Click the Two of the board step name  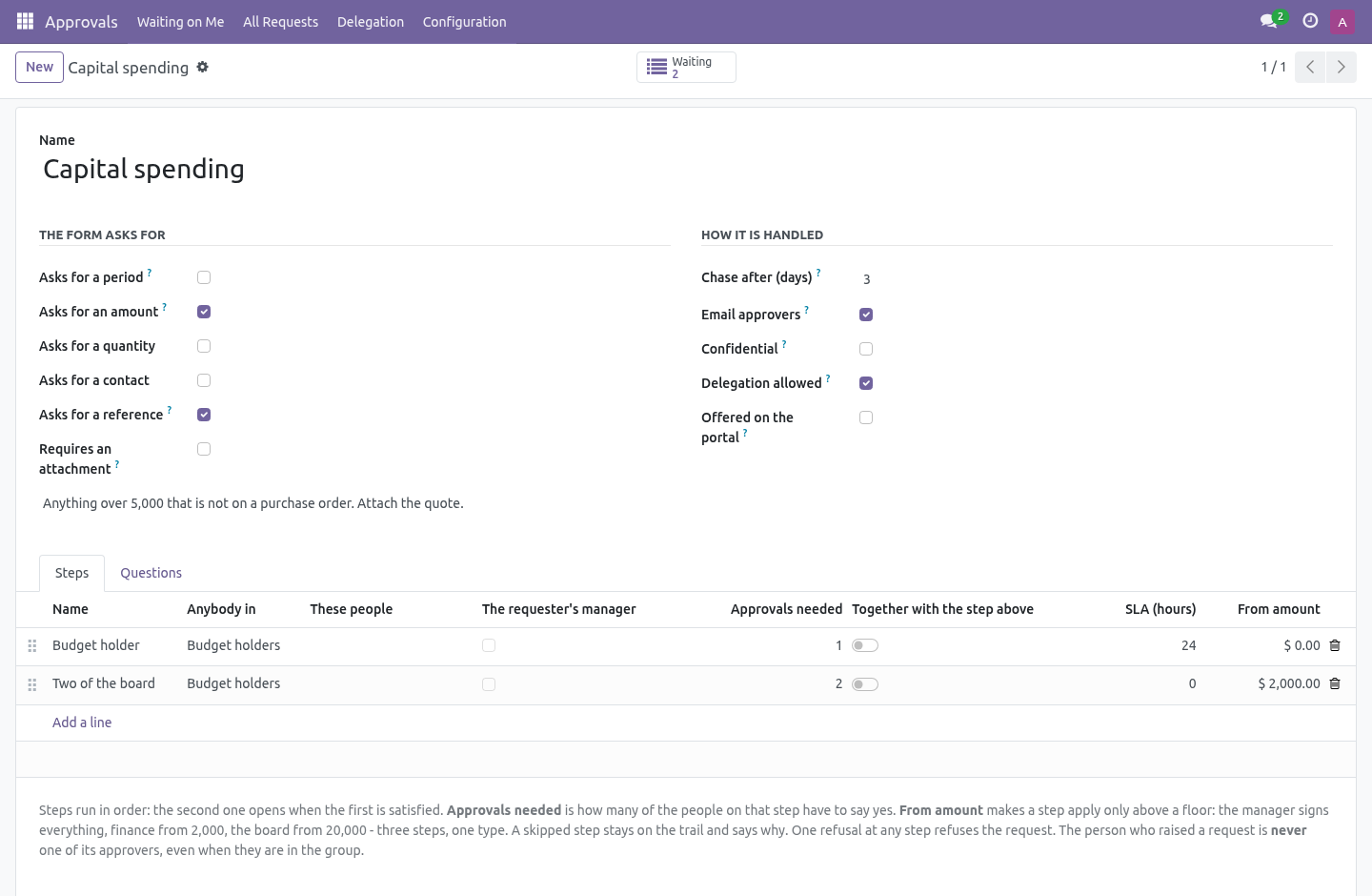coord(104,683)
